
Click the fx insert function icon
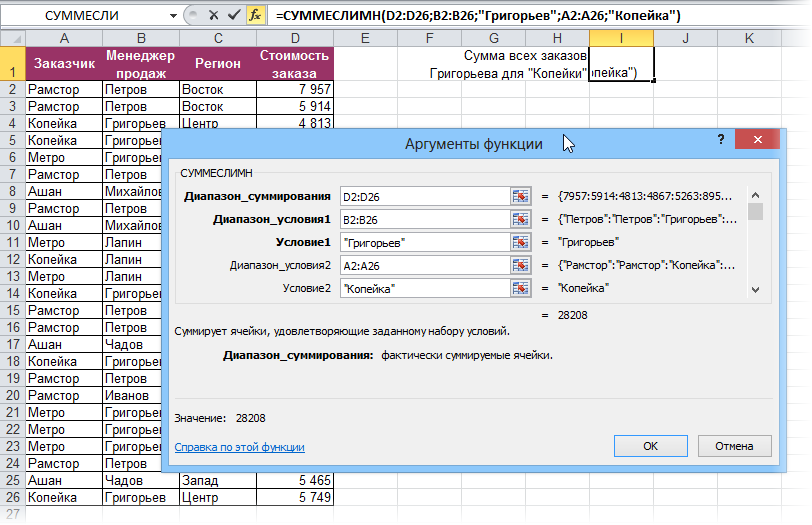(x=256, y=15)
